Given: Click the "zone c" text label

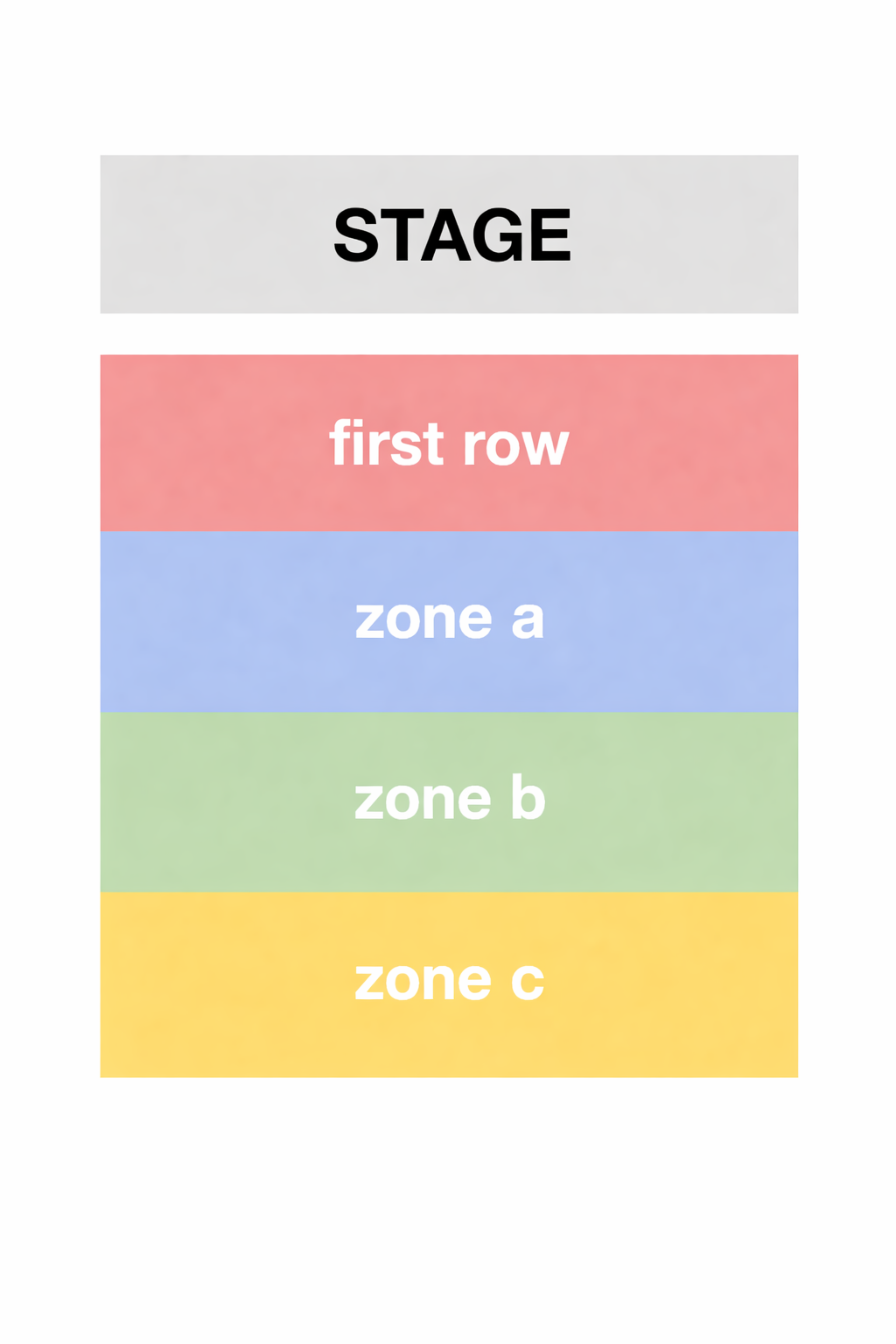Looking at the screenshot, I should coord(449,980).
